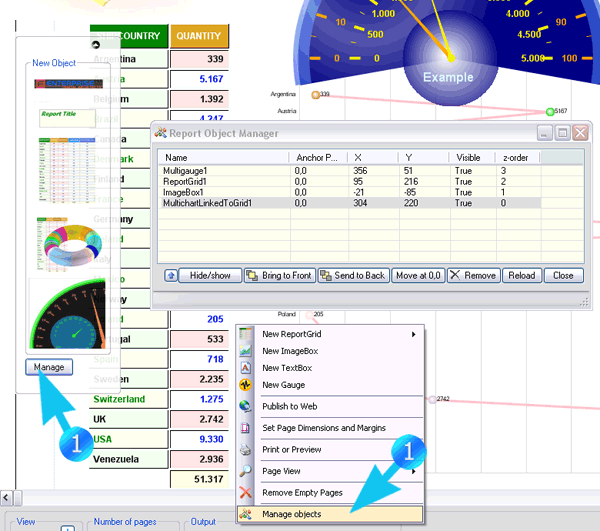Click the New Gauge yellow dial icon
The height and width of the screenshot is (531, 600).
click(245, 384)
